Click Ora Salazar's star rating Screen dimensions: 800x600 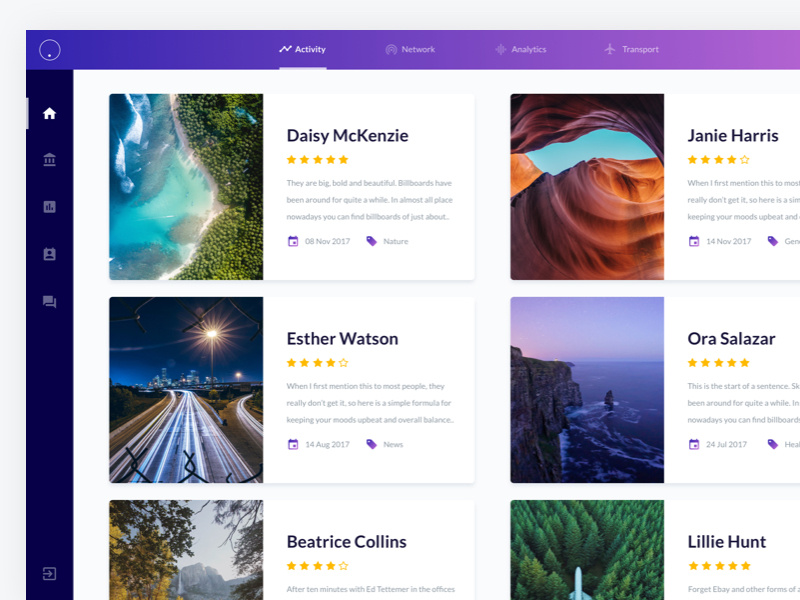click(718, 363)
